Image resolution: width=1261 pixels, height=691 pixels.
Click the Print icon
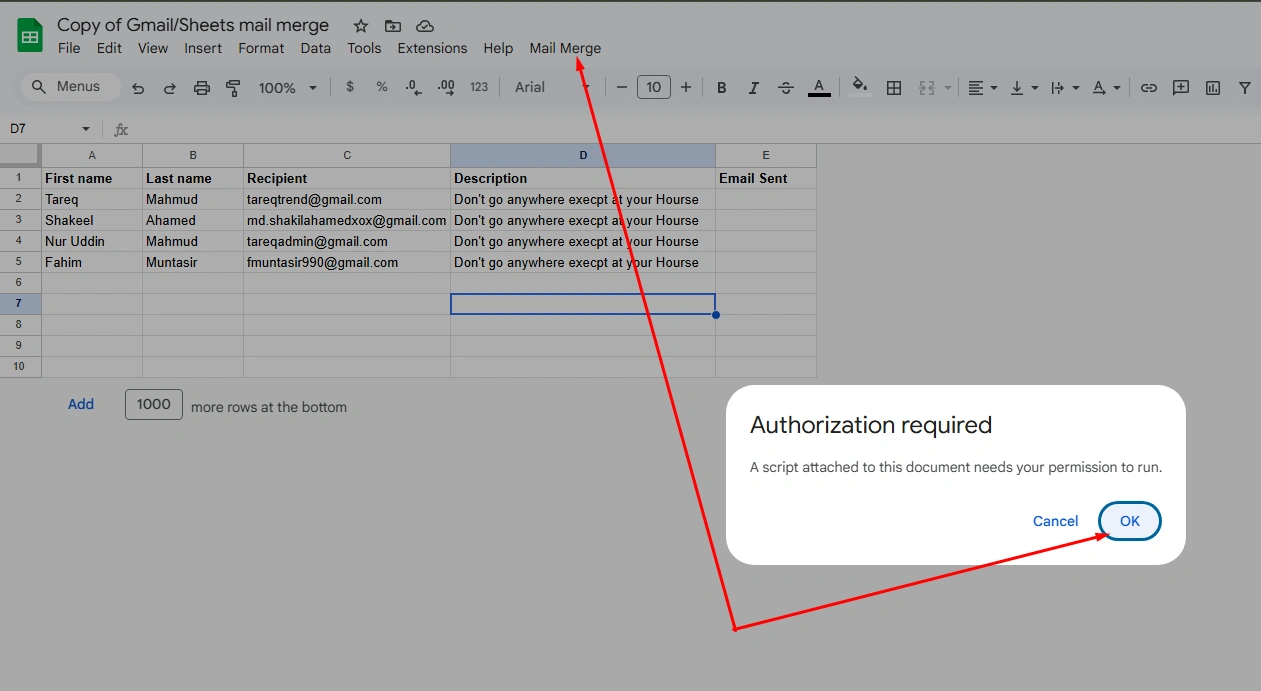pyautogui.click(x=202, y=88)
